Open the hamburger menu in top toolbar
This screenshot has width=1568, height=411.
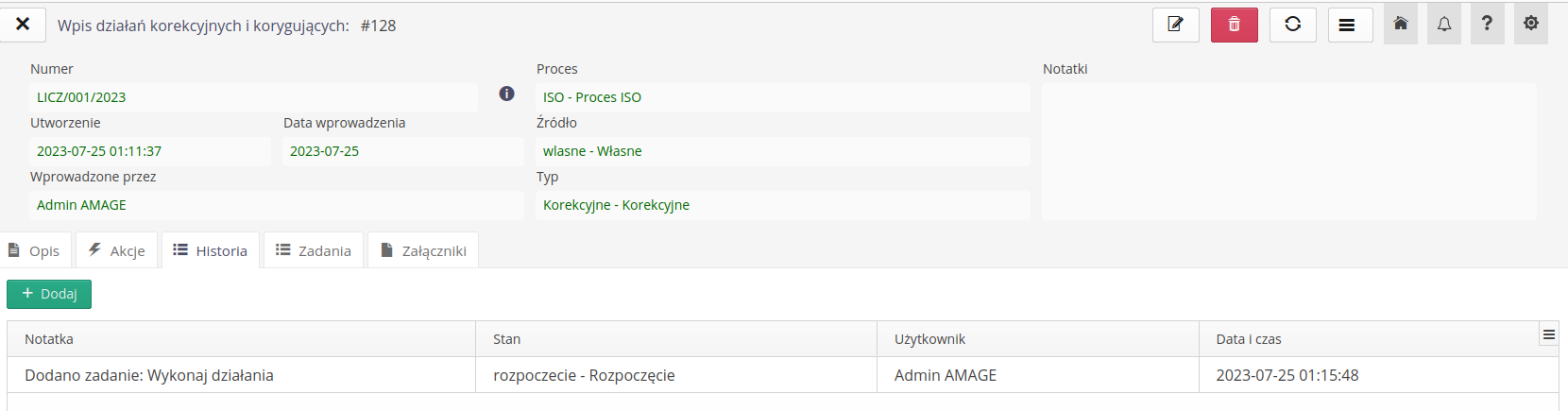1350,25
